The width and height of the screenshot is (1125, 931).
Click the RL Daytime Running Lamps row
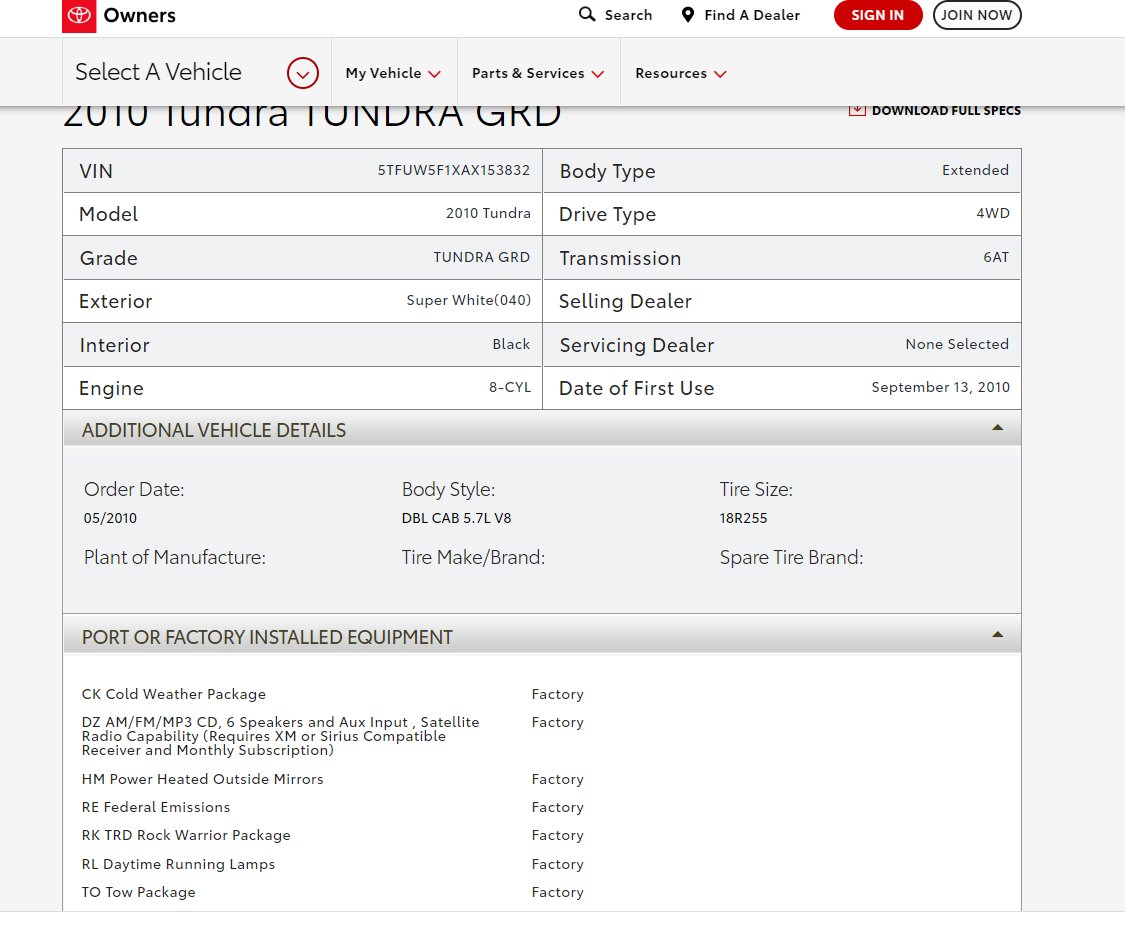click(178, 864)
